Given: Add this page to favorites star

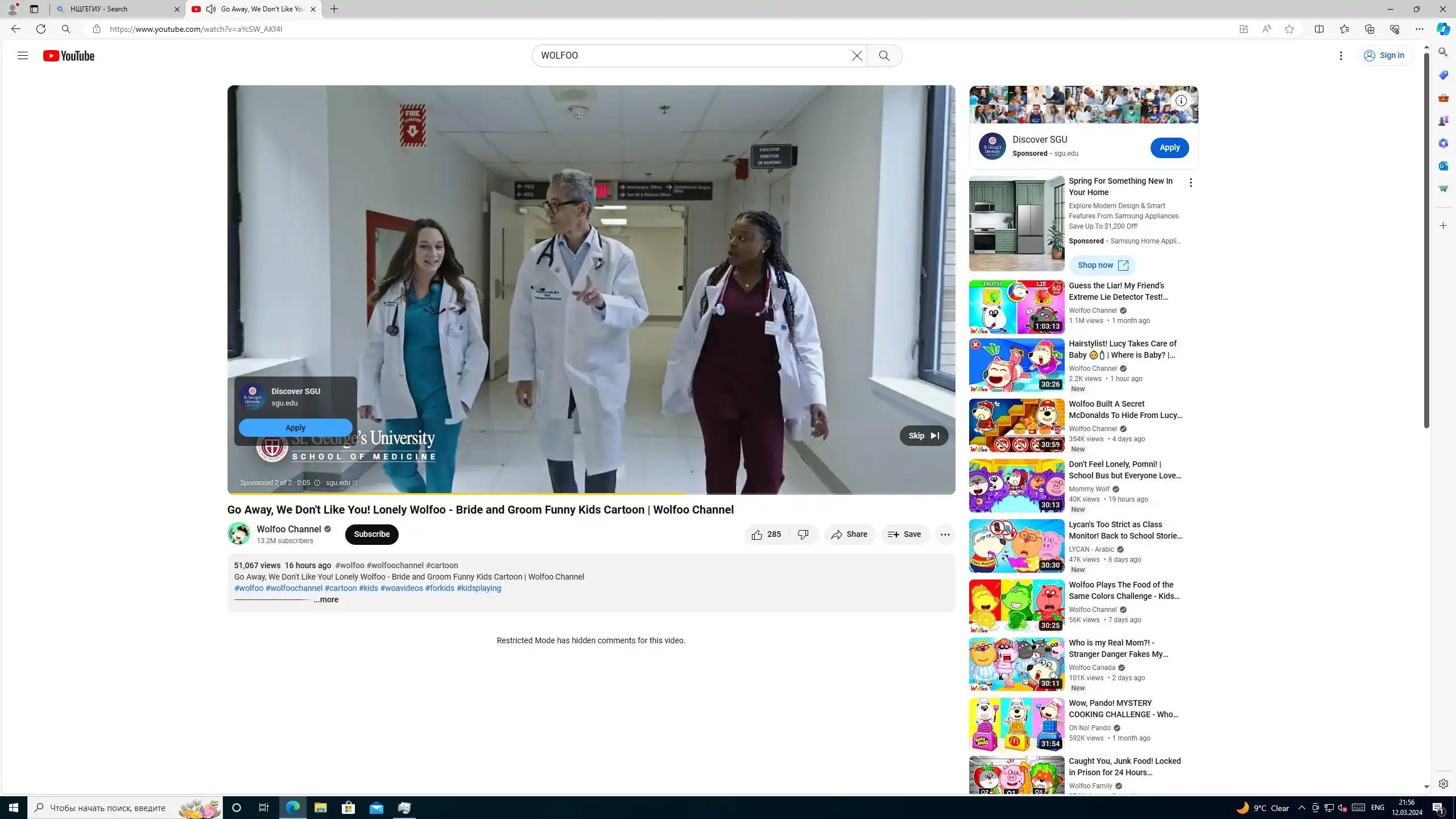Looking at the screenshot, I should click(1289, 29).
